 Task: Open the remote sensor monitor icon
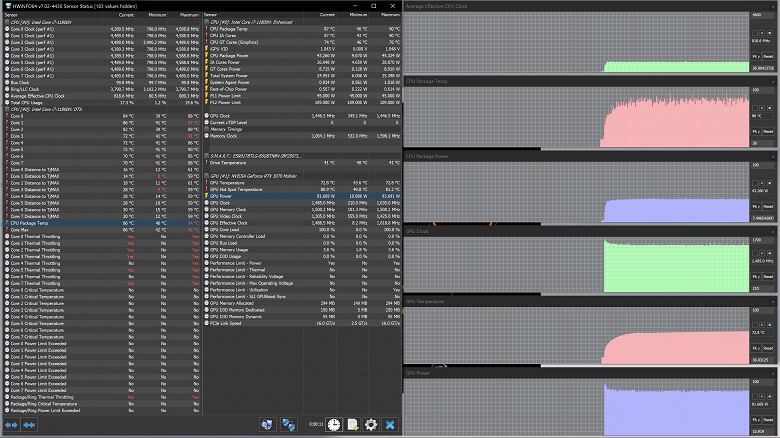[267, 425]
